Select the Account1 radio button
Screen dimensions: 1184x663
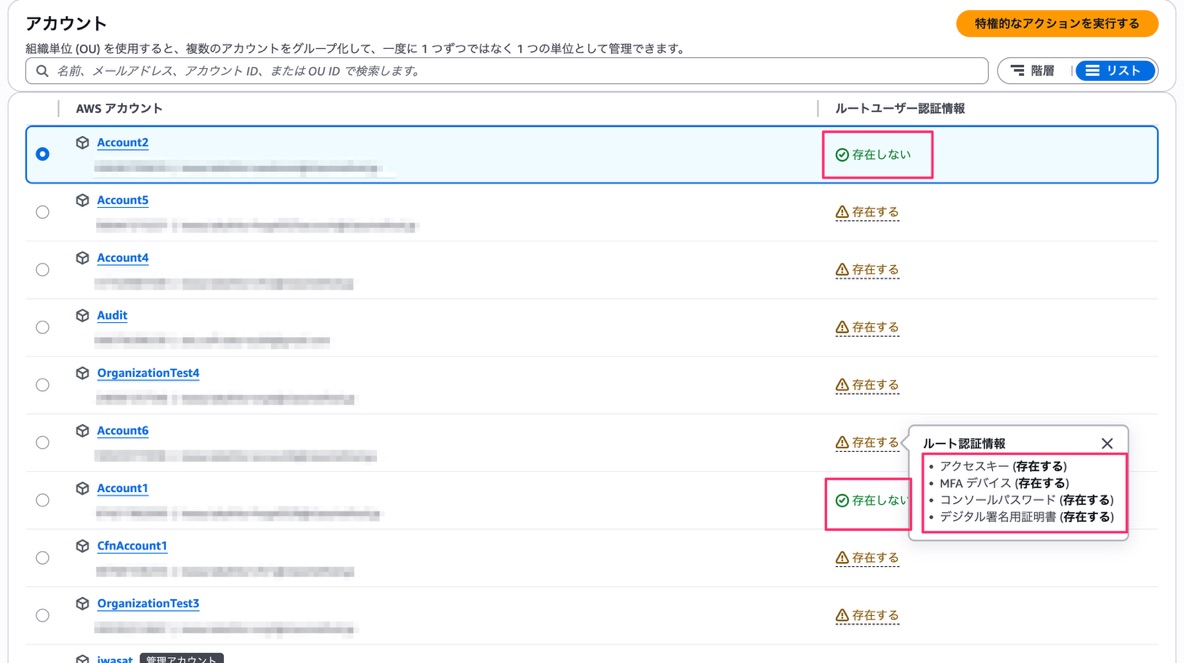click(42, 500)
